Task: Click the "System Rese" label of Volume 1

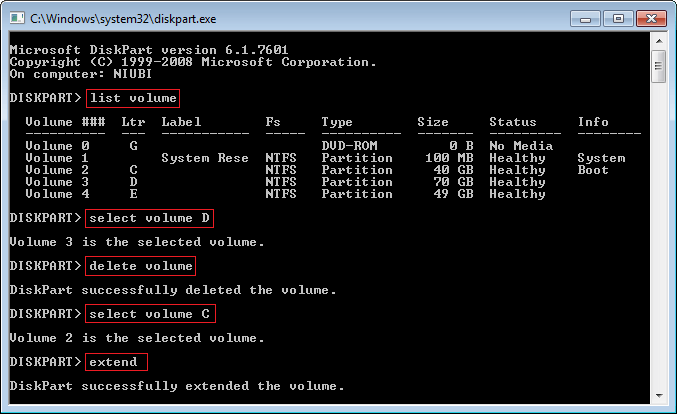Action: coord(205,158)
